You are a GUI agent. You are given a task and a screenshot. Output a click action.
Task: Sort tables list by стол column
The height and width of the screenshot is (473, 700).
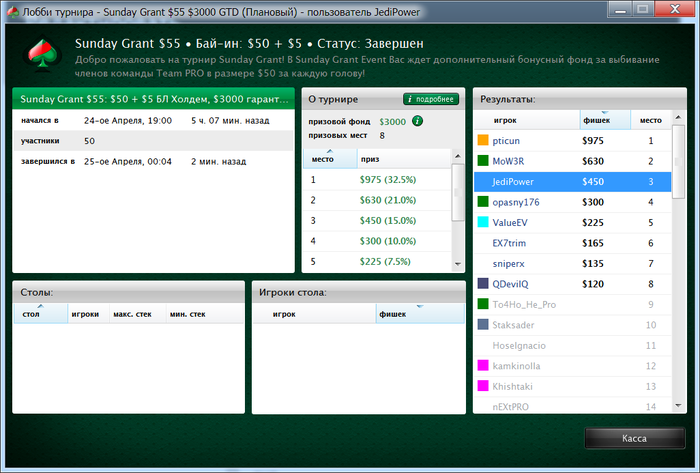pyautogui.click(x=41, y=314)
